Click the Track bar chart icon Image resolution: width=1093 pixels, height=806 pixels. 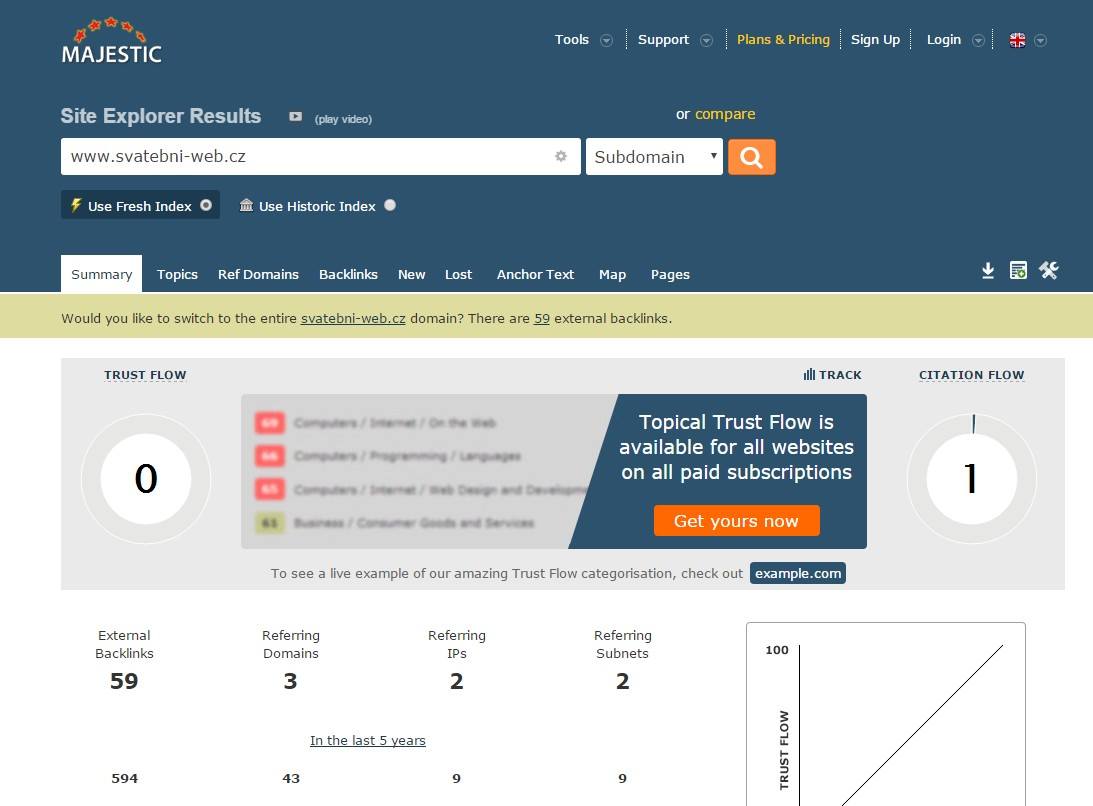pos(809,374)
